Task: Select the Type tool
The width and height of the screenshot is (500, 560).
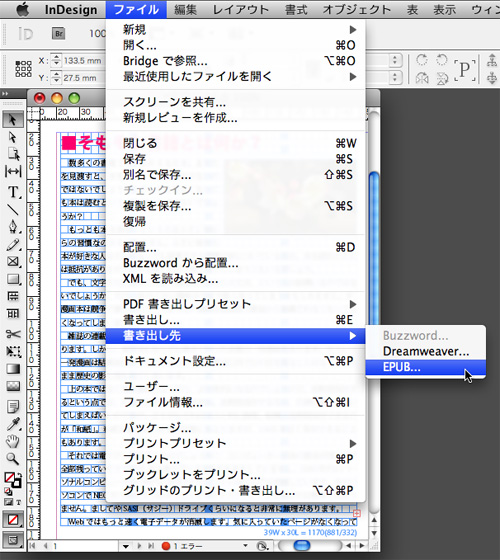Action: click(13, 192)
